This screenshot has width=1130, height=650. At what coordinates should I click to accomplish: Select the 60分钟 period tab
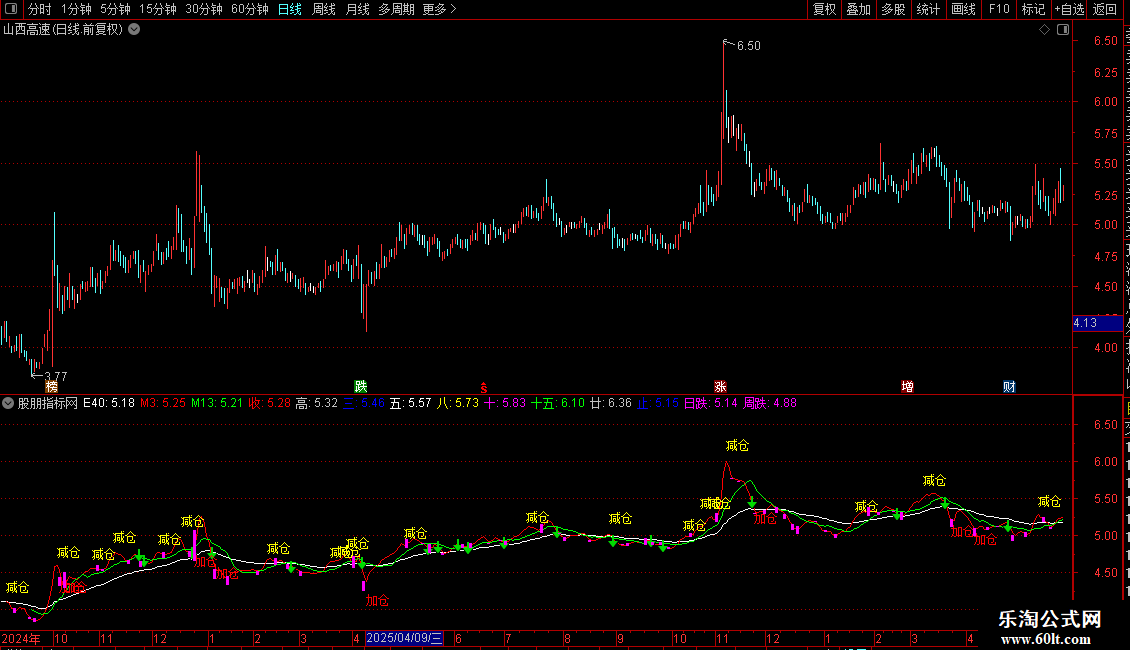coord(249,9)
